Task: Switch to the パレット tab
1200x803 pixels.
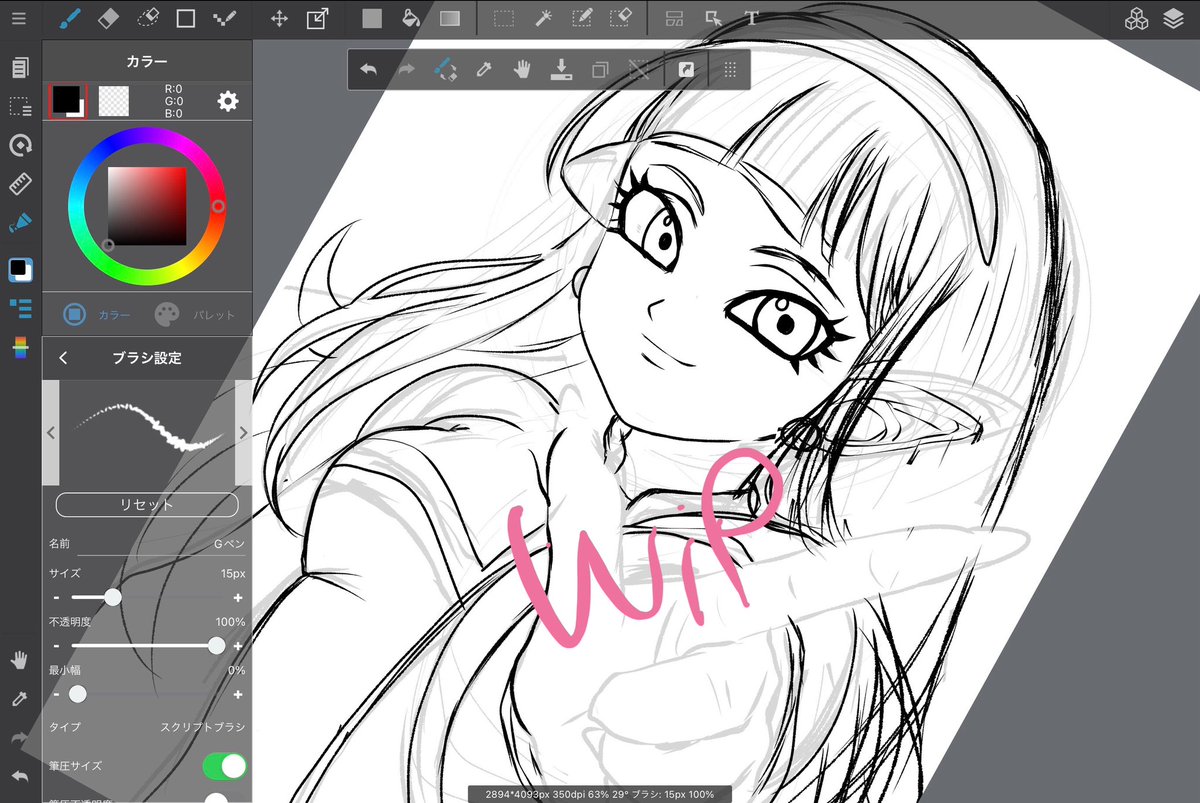Action: (x=195, y=314)
